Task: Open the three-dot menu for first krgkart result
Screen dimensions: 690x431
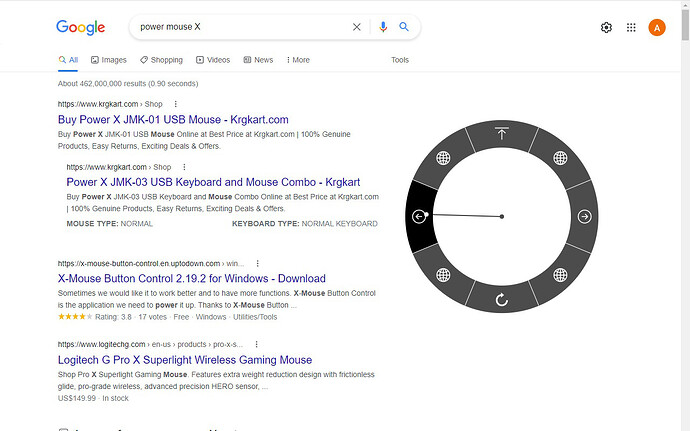Action: (176, 104)
